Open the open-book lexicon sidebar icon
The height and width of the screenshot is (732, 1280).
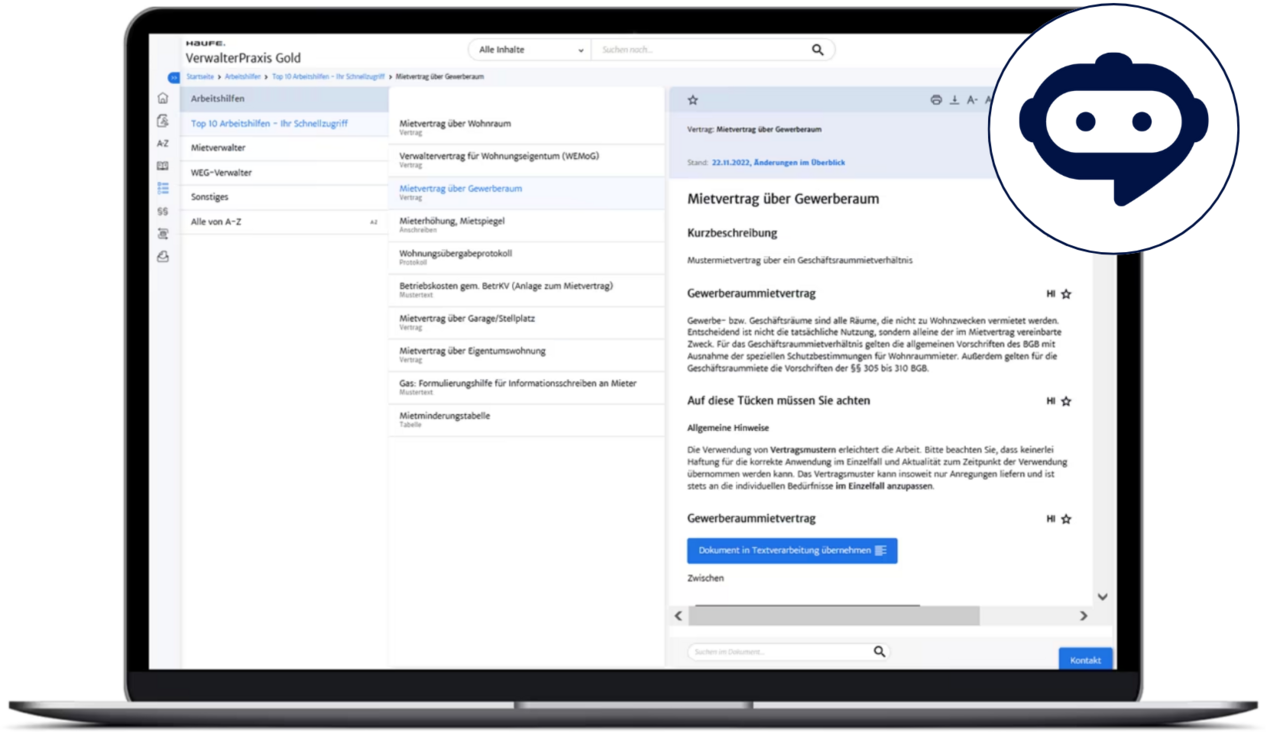tap(163, 166)
